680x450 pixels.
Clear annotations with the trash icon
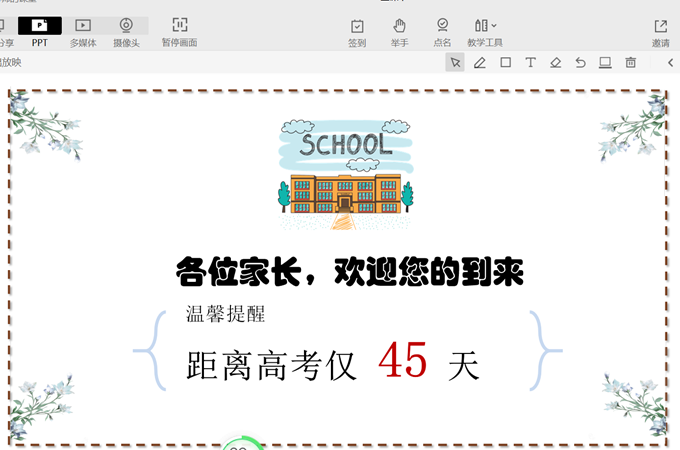coord(631,63)
